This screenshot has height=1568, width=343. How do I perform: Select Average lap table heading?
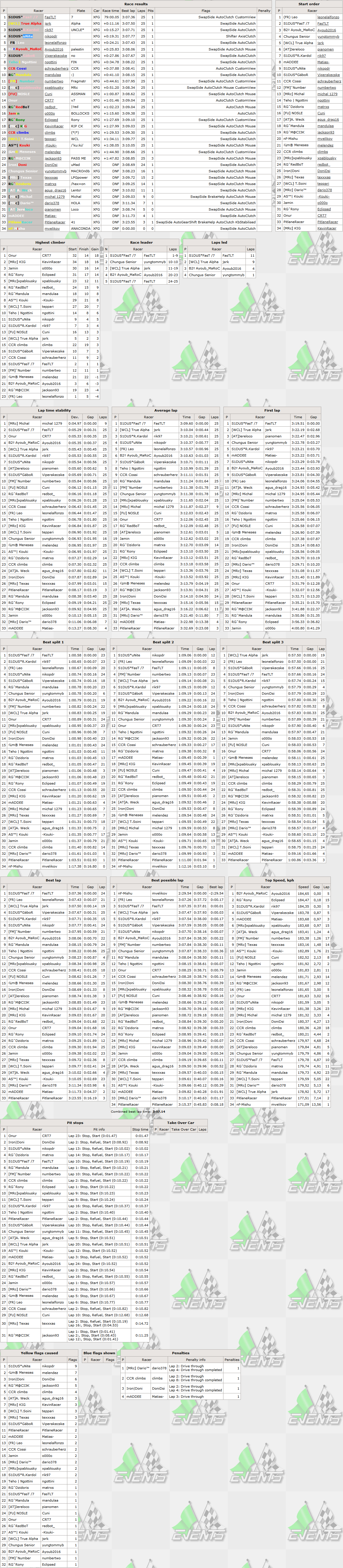pos(166,410)
